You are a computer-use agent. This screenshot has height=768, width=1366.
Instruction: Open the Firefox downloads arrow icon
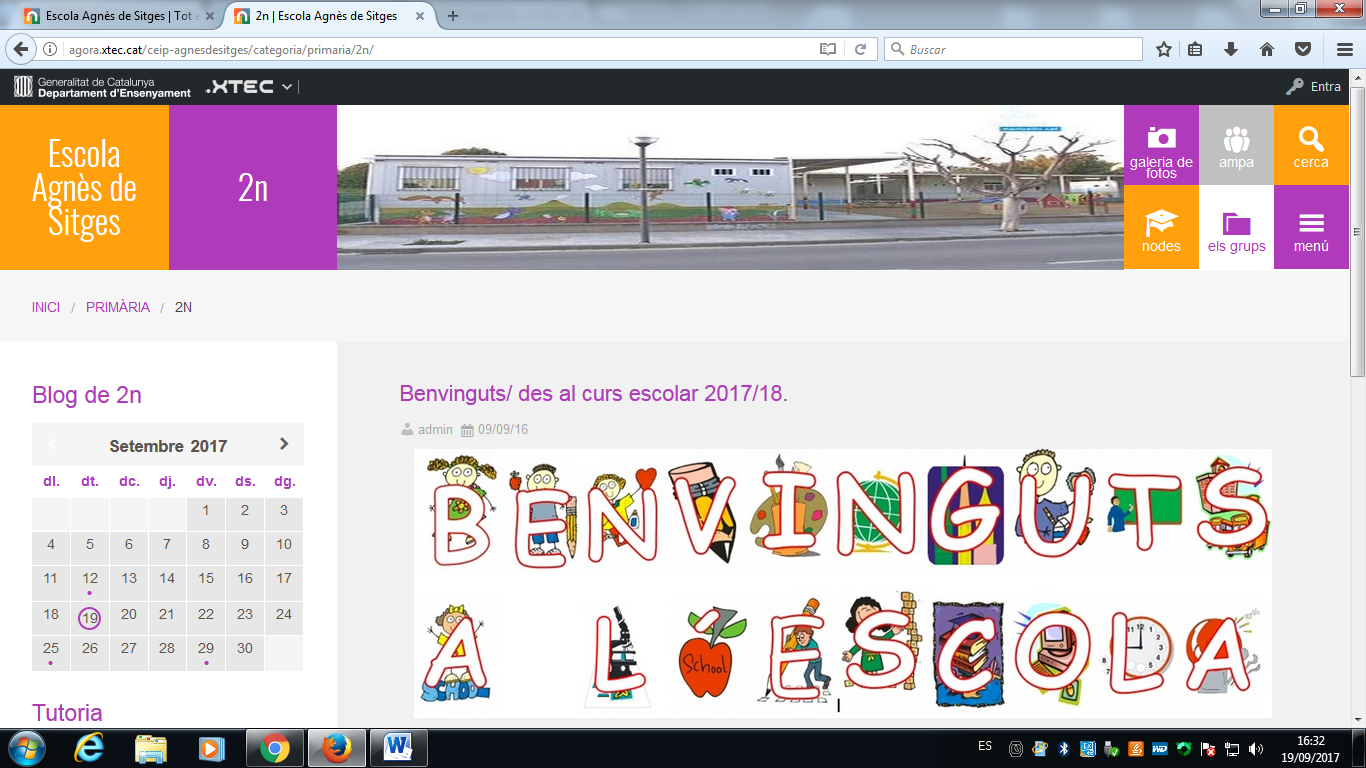click(1231, 49)
